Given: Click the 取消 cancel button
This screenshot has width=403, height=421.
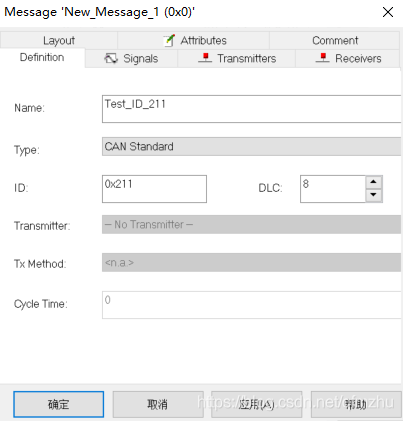Looking at the screenshot, I should tap(158, 404).
